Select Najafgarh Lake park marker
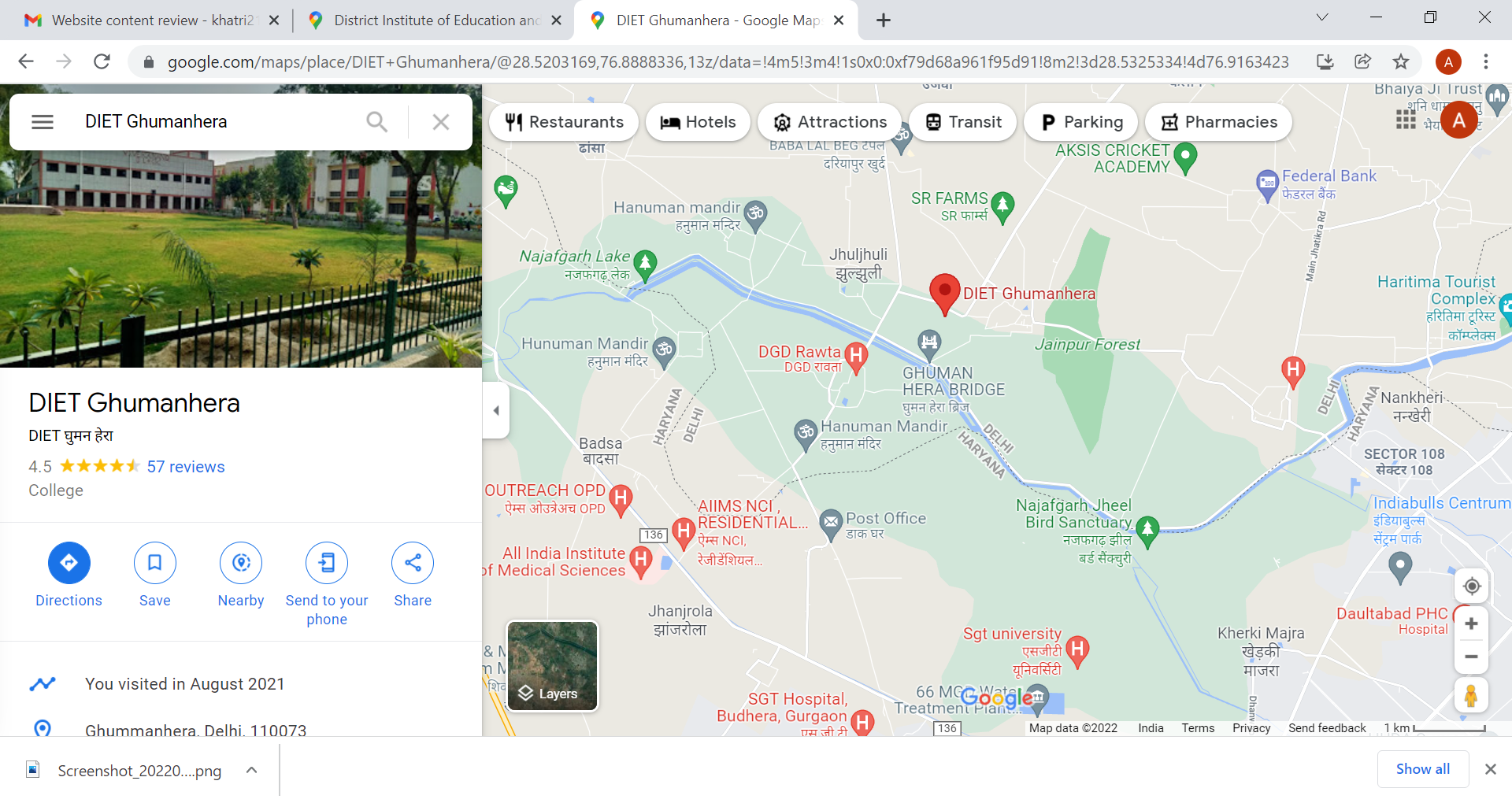The image size is (1512, 803). 645,265
